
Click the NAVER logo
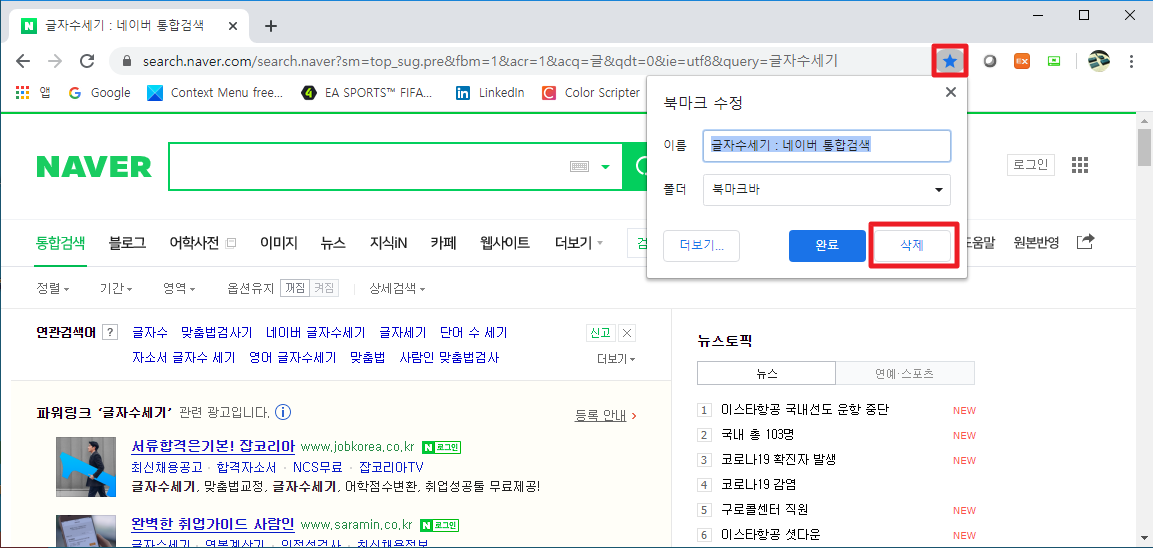[94, 167]
